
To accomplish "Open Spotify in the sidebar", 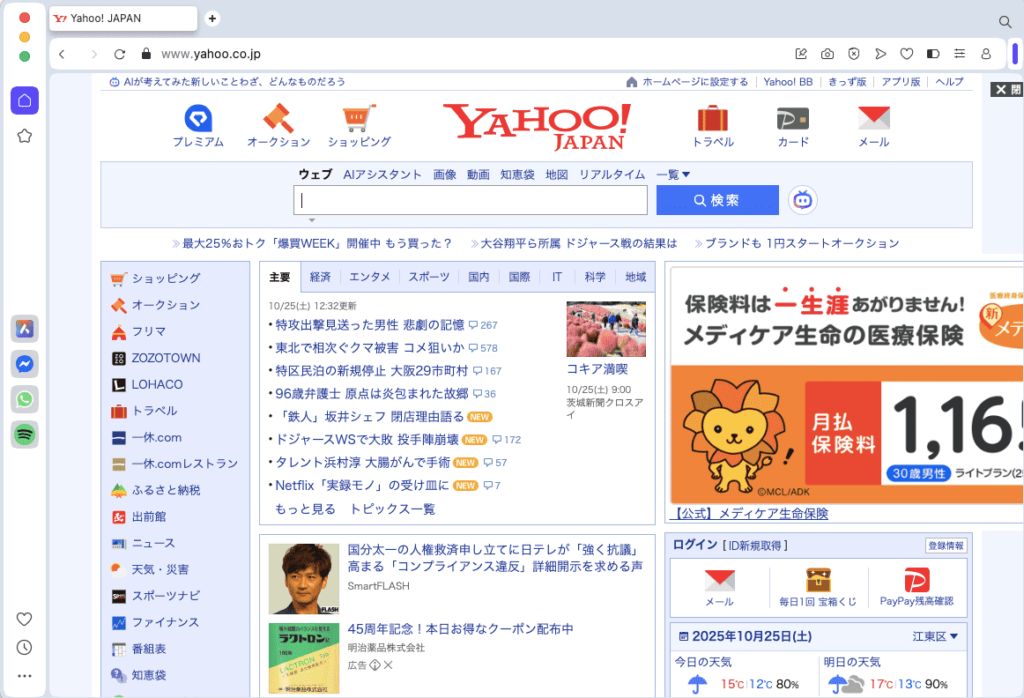I will [25, 434].
